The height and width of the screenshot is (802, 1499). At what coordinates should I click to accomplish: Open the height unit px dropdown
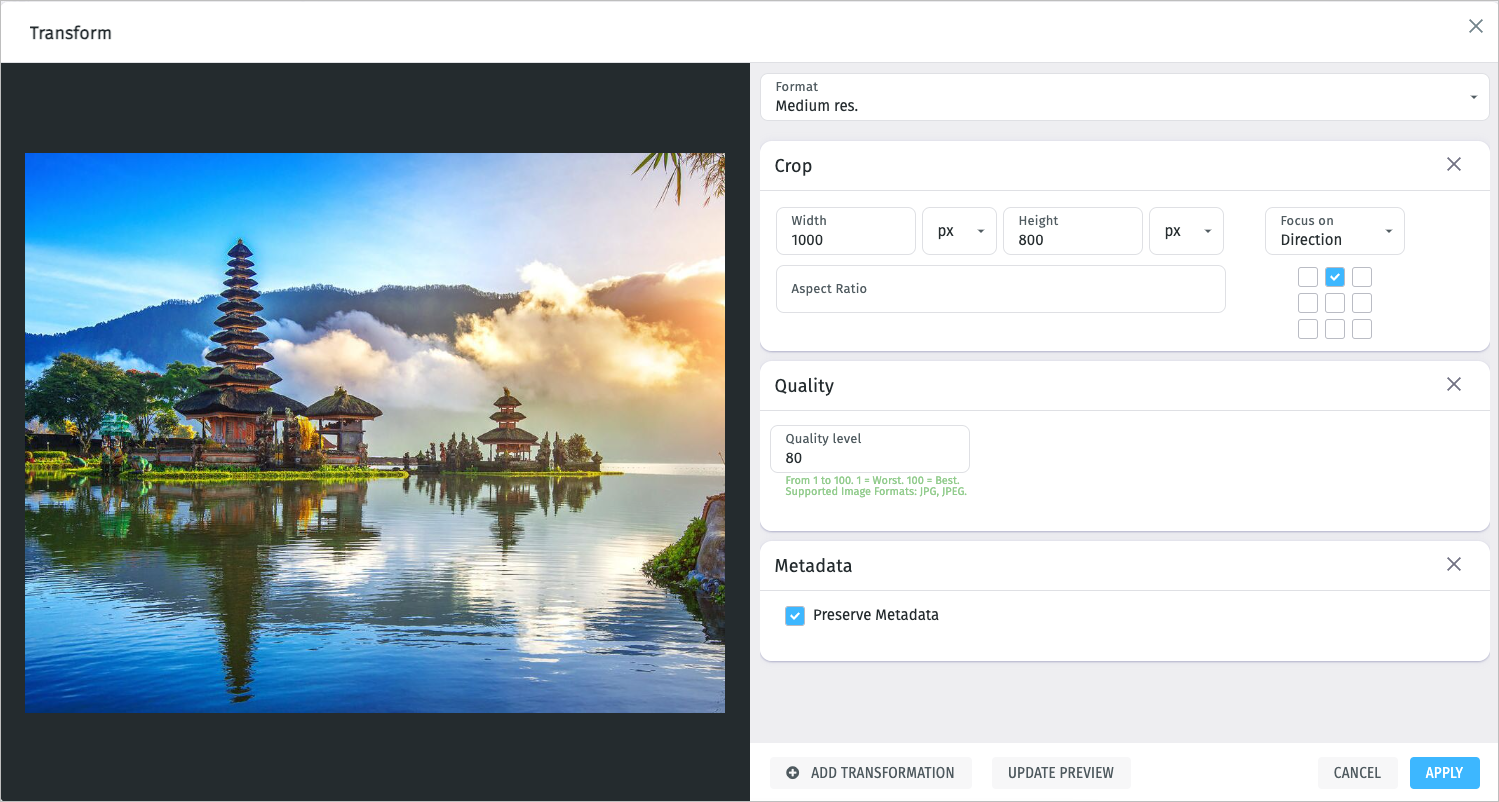pos(1186,231)
